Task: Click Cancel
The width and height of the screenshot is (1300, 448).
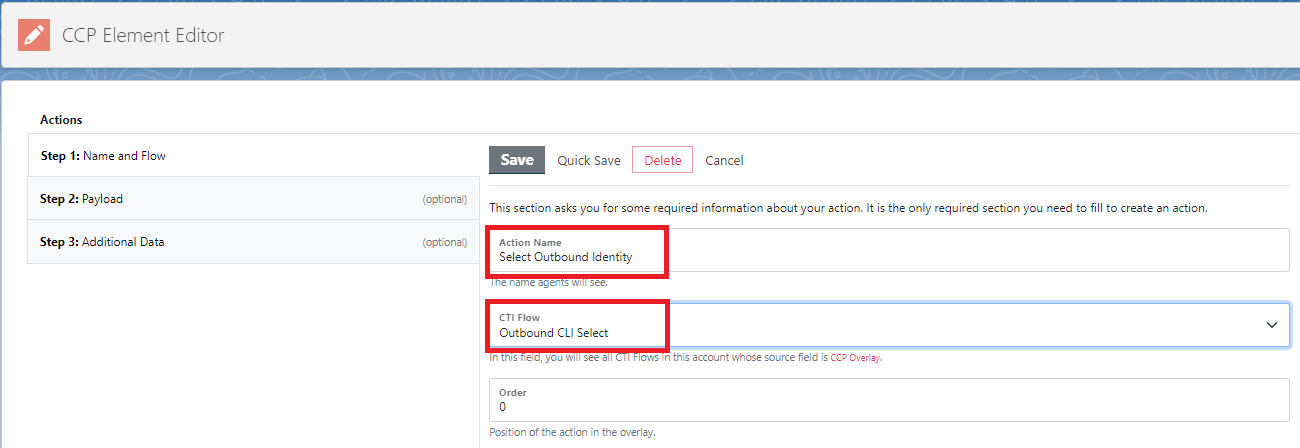Action: pyautogui.click(x=724, y=160)
